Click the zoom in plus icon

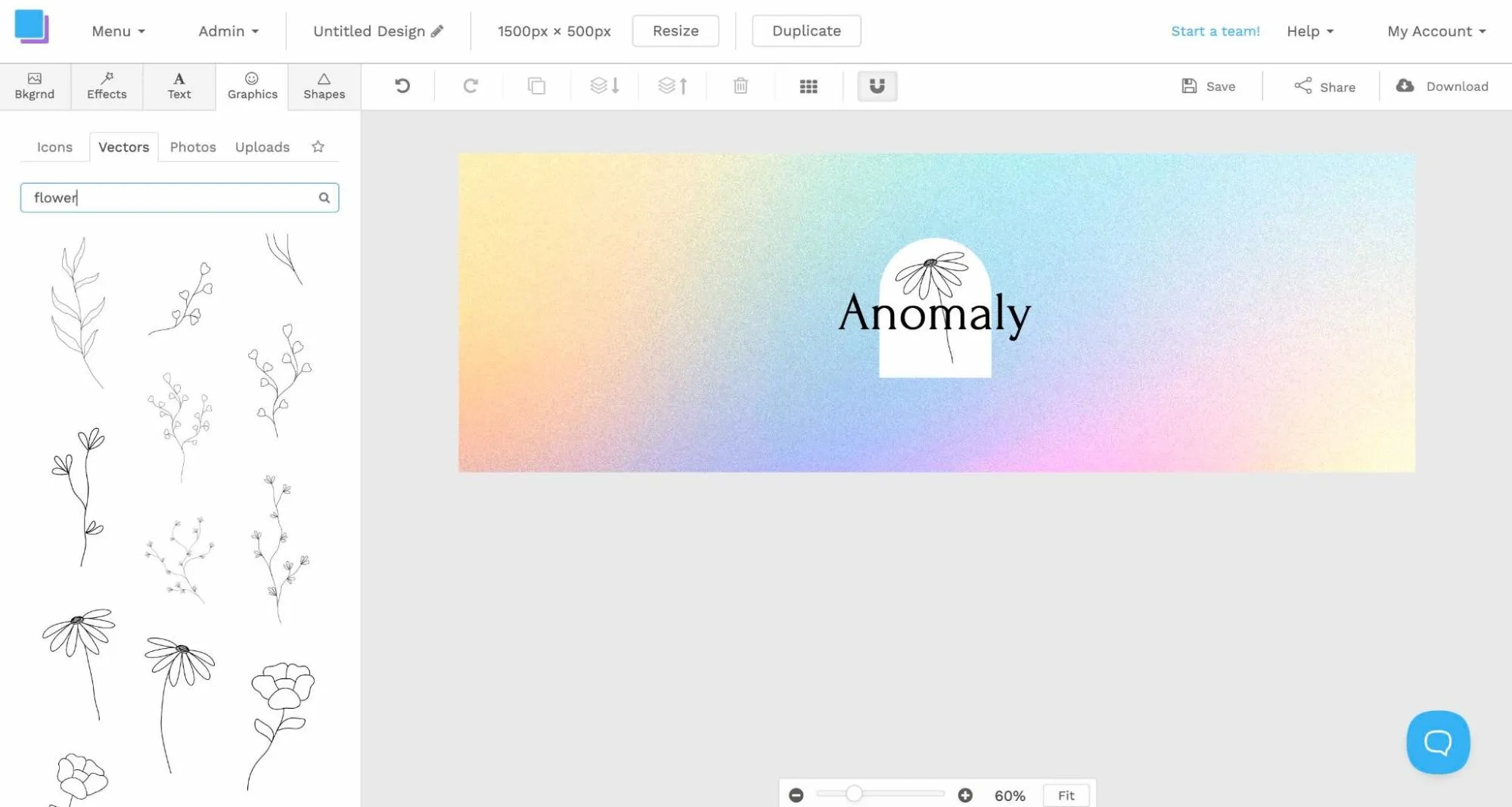point(965,795)
